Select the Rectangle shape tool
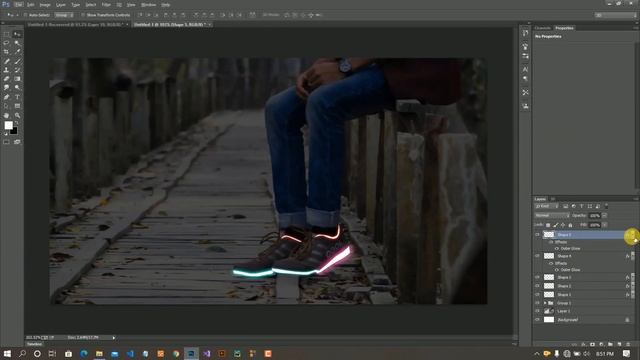The width and height of the screenshot is (640, 360). point(17,106)
